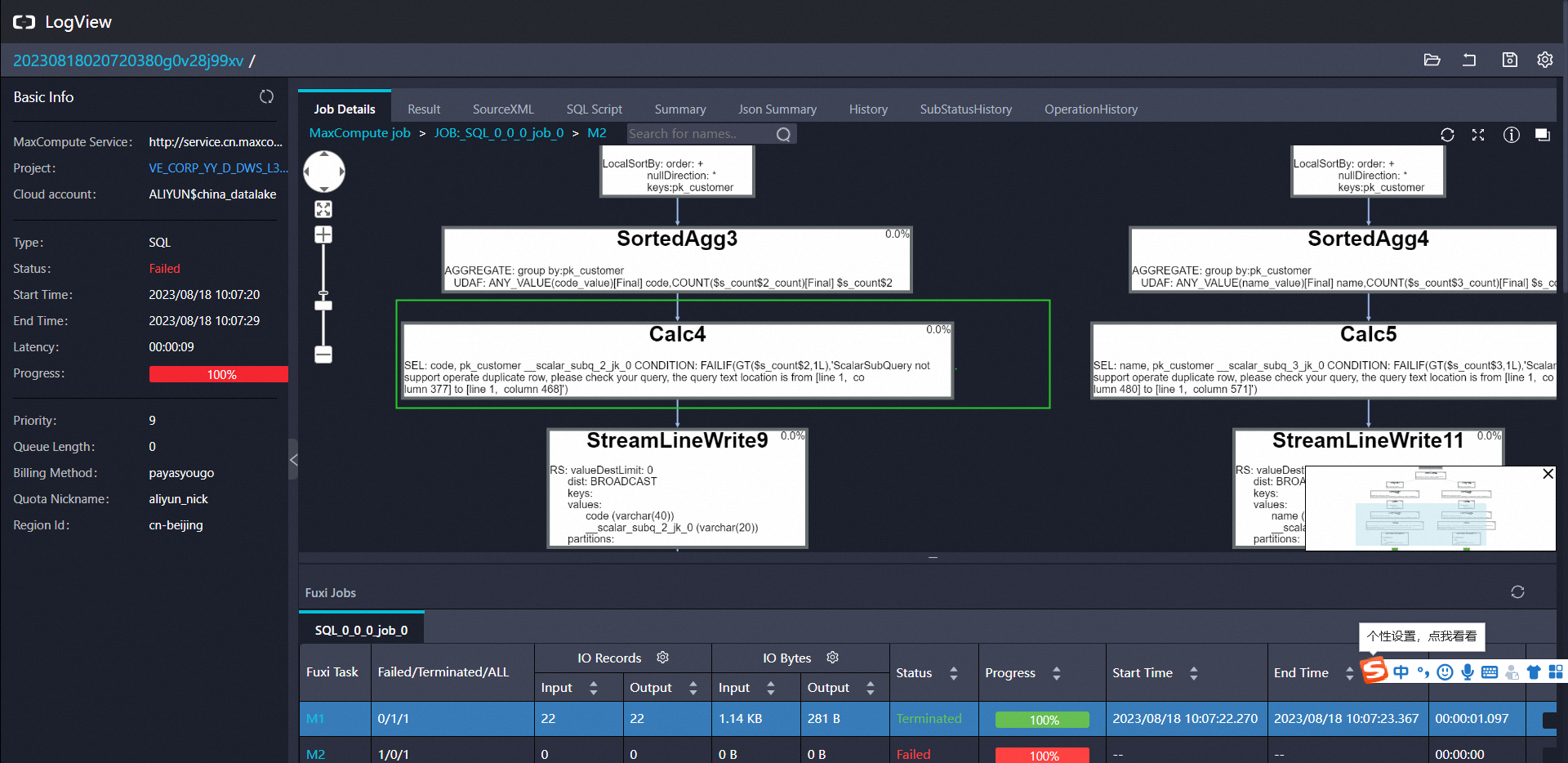Image resolution: width=1568 pixels, height=763 pixels.
Task: Zoom in with the plus button
Action: click(323, 235)
